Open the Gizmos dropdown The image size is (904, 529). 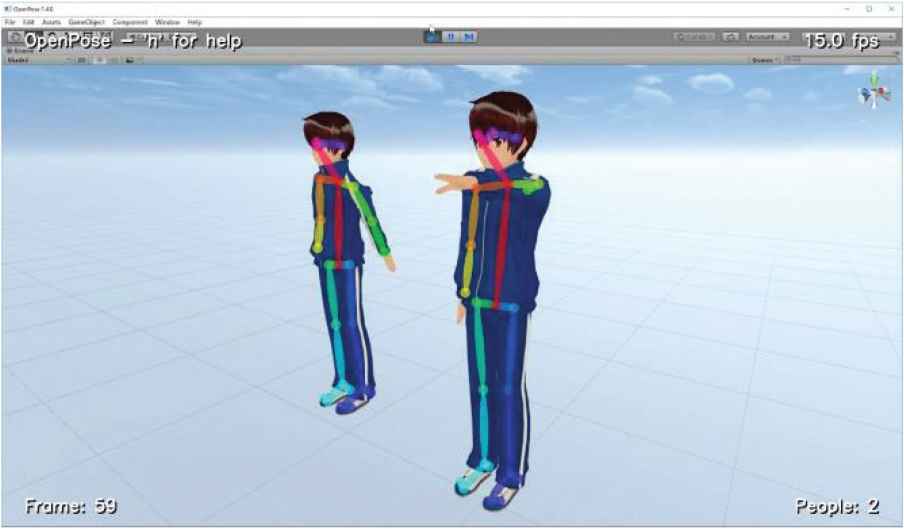click(766, 60)
